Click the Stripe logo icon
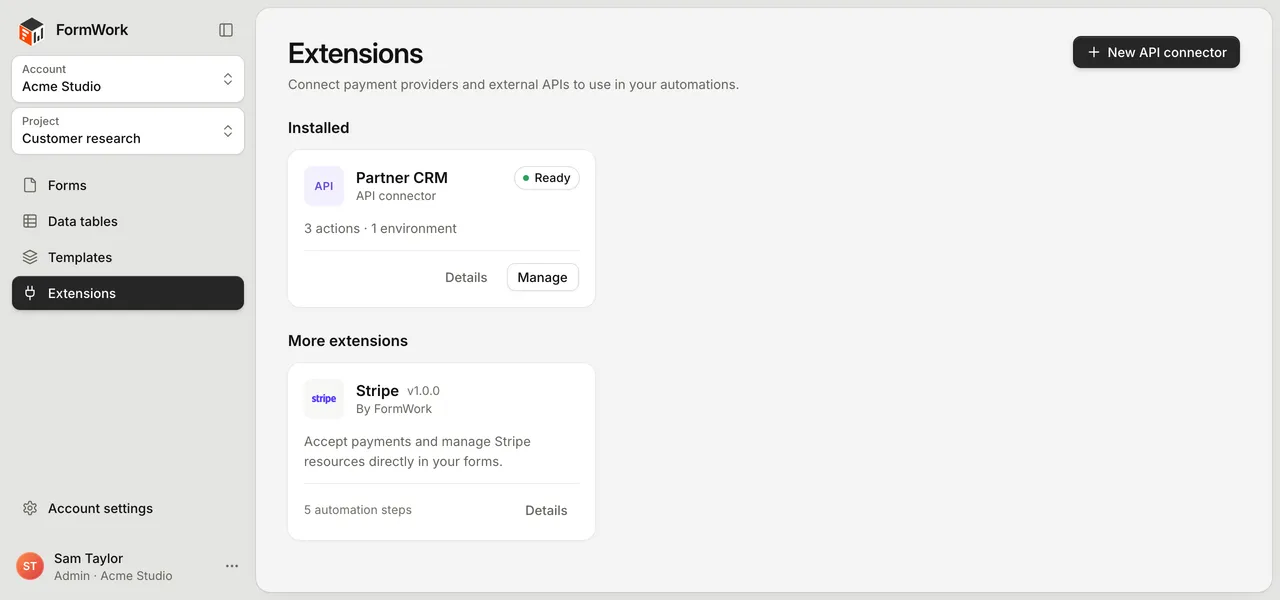This screenshot has width=1280, height=600. [x=324, y=399]
